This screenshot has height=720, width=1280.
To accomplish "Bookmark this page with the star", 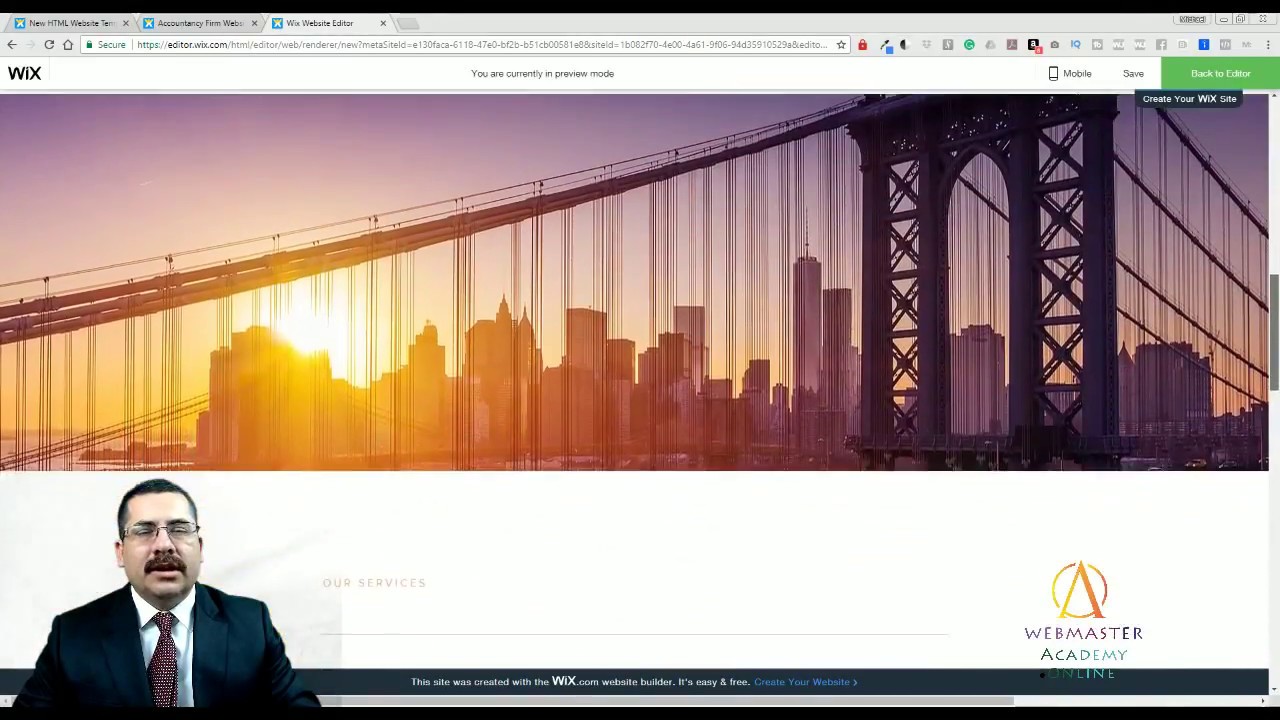I will [x=841, y=45].
